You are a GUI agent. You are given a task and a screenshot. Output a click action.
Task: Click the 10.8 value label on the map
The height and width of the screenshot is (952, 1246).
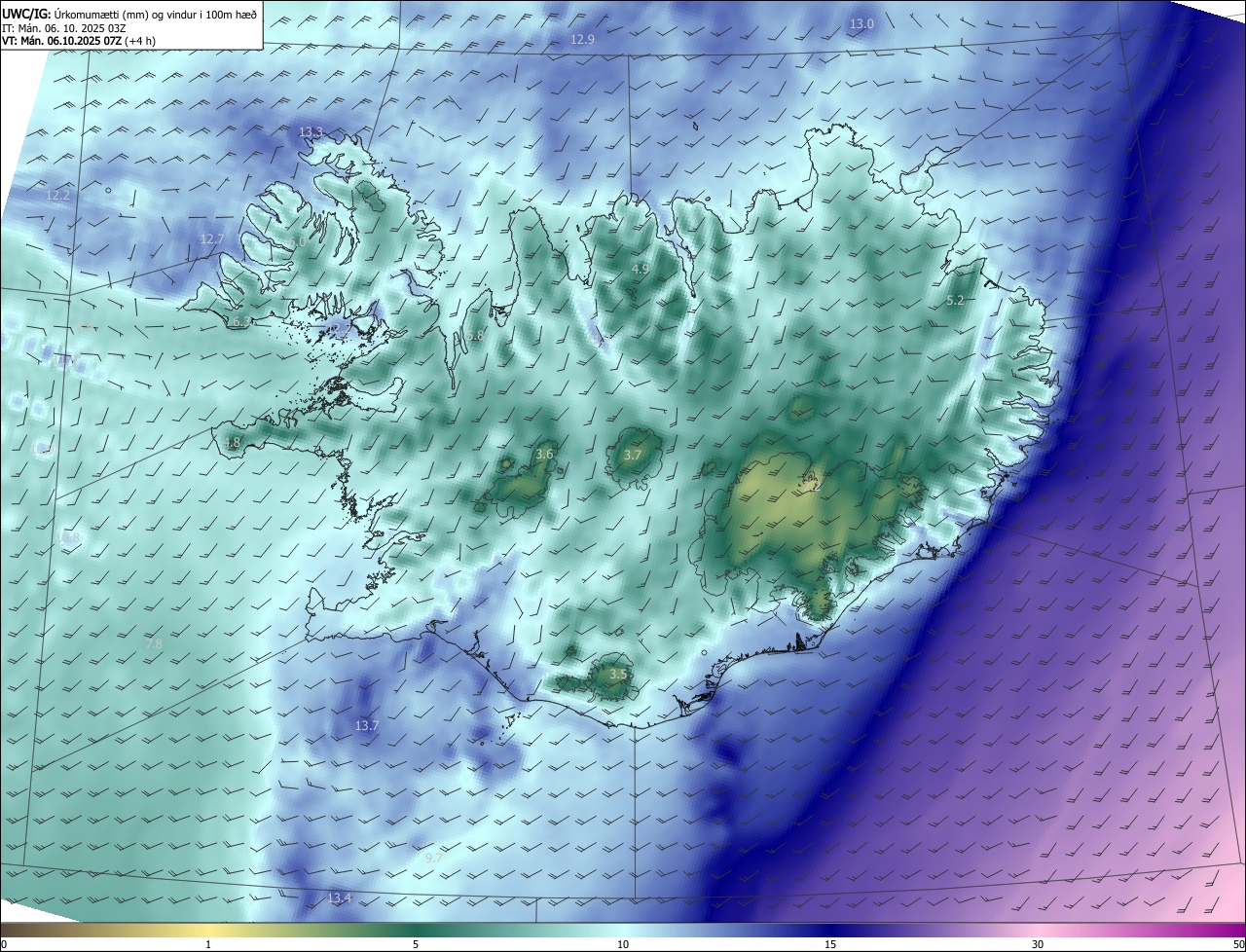[x=68, y=537]
